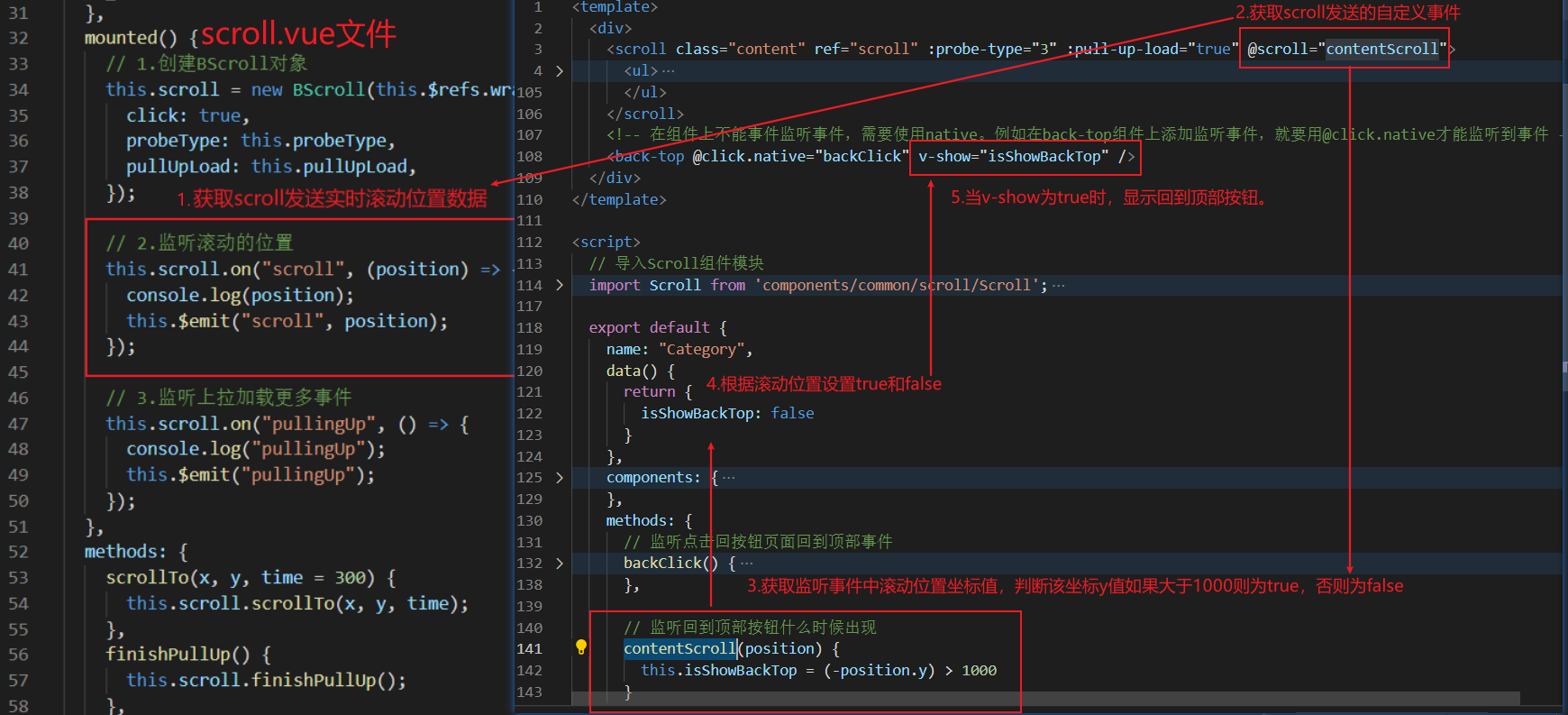
Task: Click 'methods: {' in the left editor
Action: pyautogui.click(x=136, y=552)
